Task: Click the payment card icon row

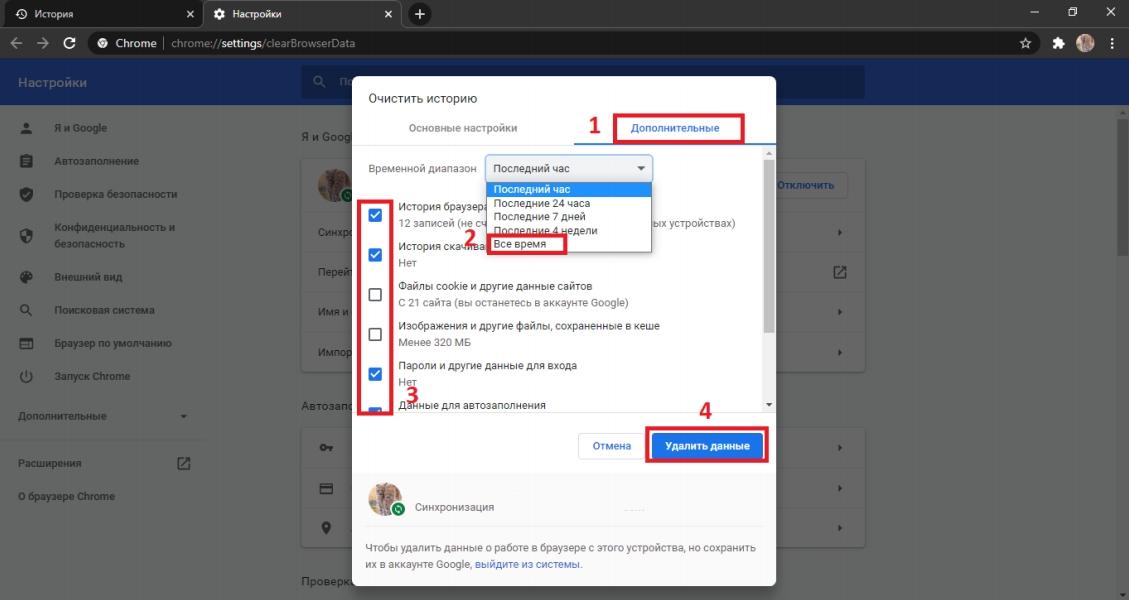Action: pyautogui.click(x=326, y=488)
